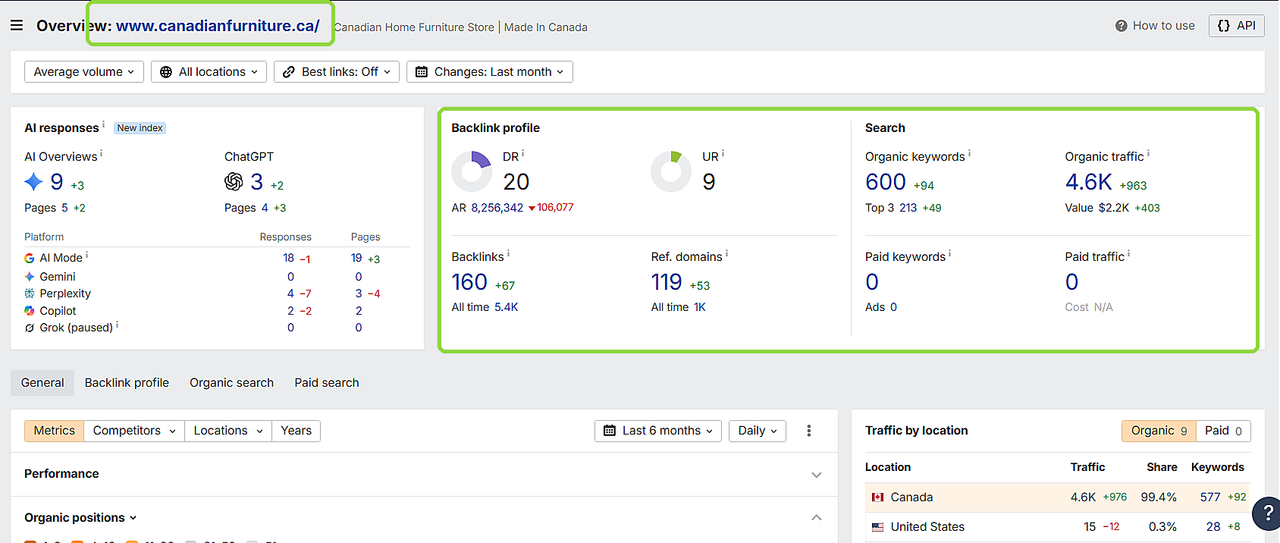Image resolution: width=1280 pixels, height=543 pixels.
Task: Click the www.canadianfurniture.ca/ URL link
Action: pos(218,26)
